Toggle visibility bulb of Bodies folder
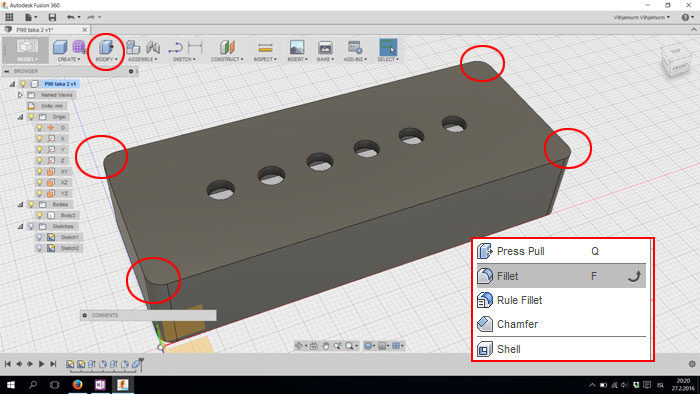 [31, 204]
